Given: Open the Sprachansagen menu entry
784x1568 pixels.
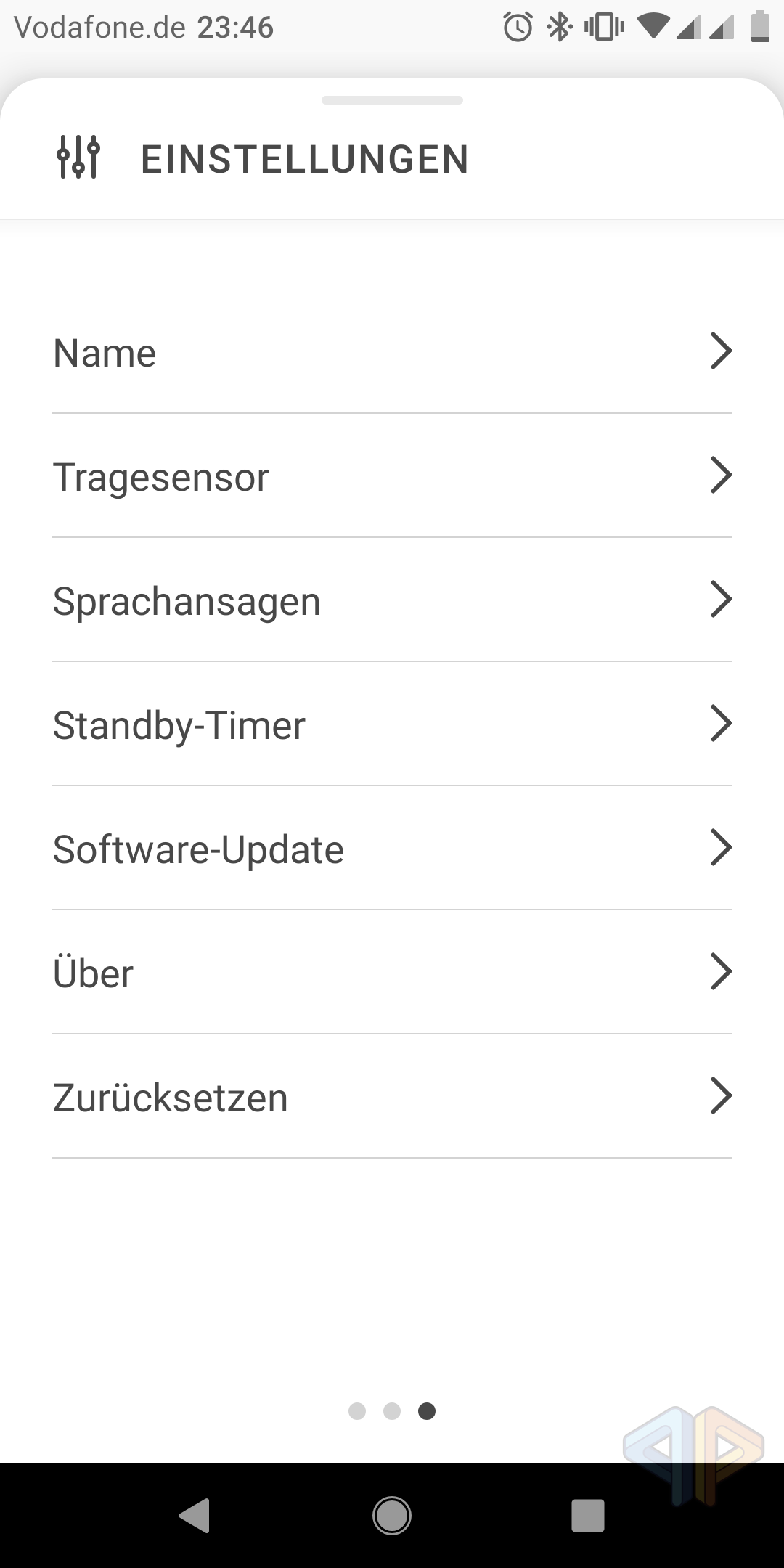Looking at the screenshot, I should coord(187,601).
